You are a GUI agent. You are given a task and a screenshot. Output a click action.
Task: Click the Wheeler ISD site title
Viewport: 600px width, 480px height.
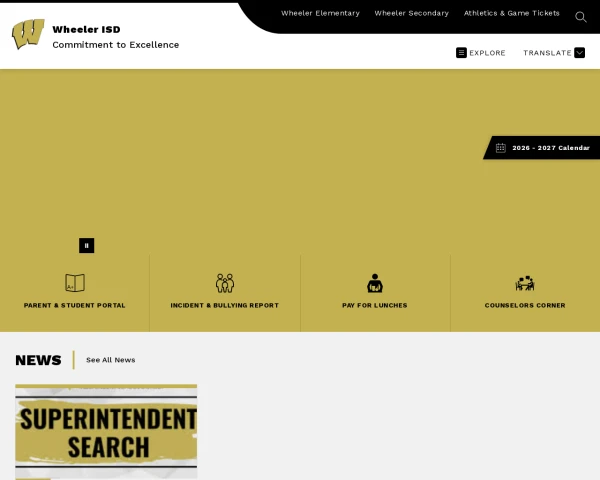click(x=86, y=29)
